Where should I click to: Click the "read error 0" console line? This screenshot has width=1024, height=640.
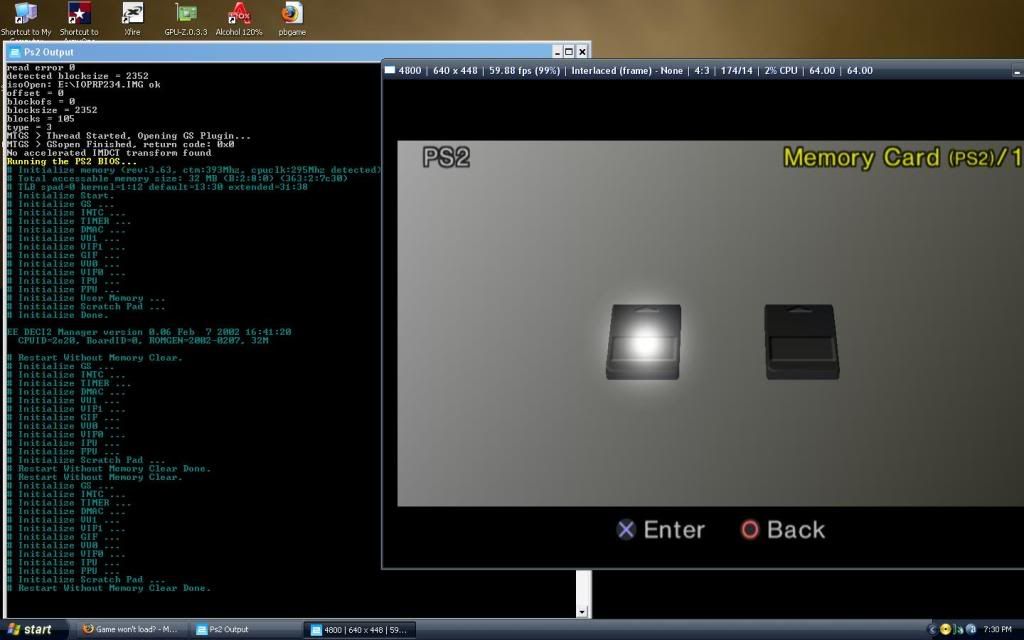pos(40,67)
